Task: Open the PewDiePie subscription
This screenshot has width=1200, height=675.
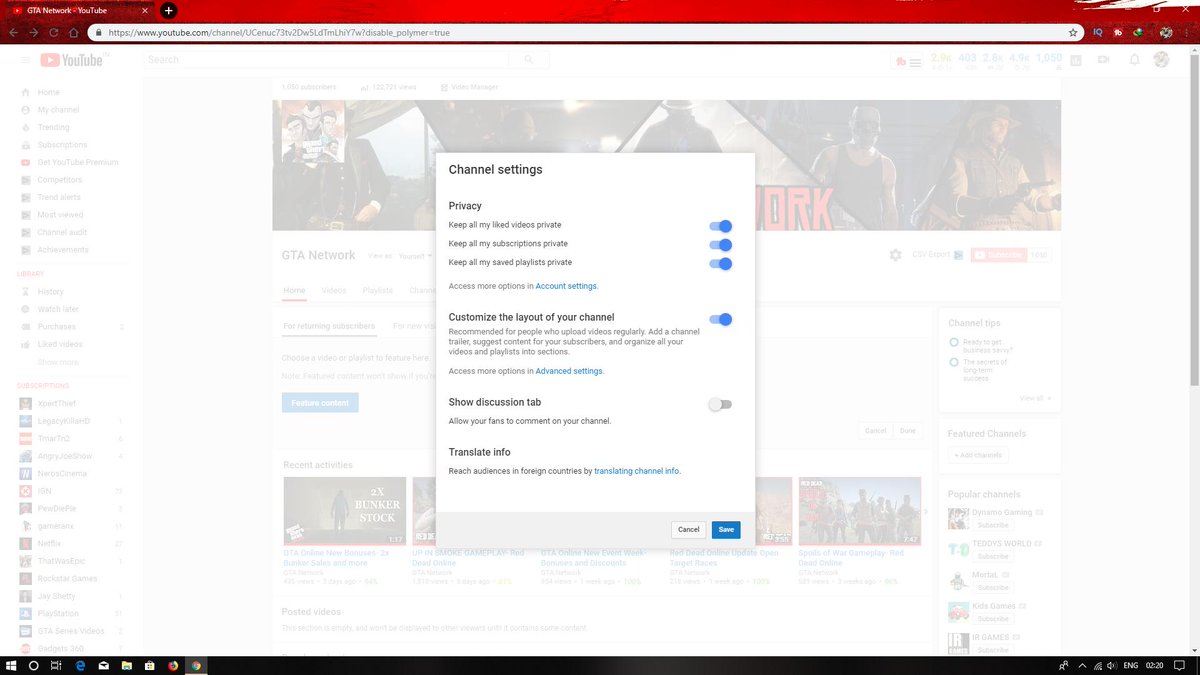Action: 57,508
